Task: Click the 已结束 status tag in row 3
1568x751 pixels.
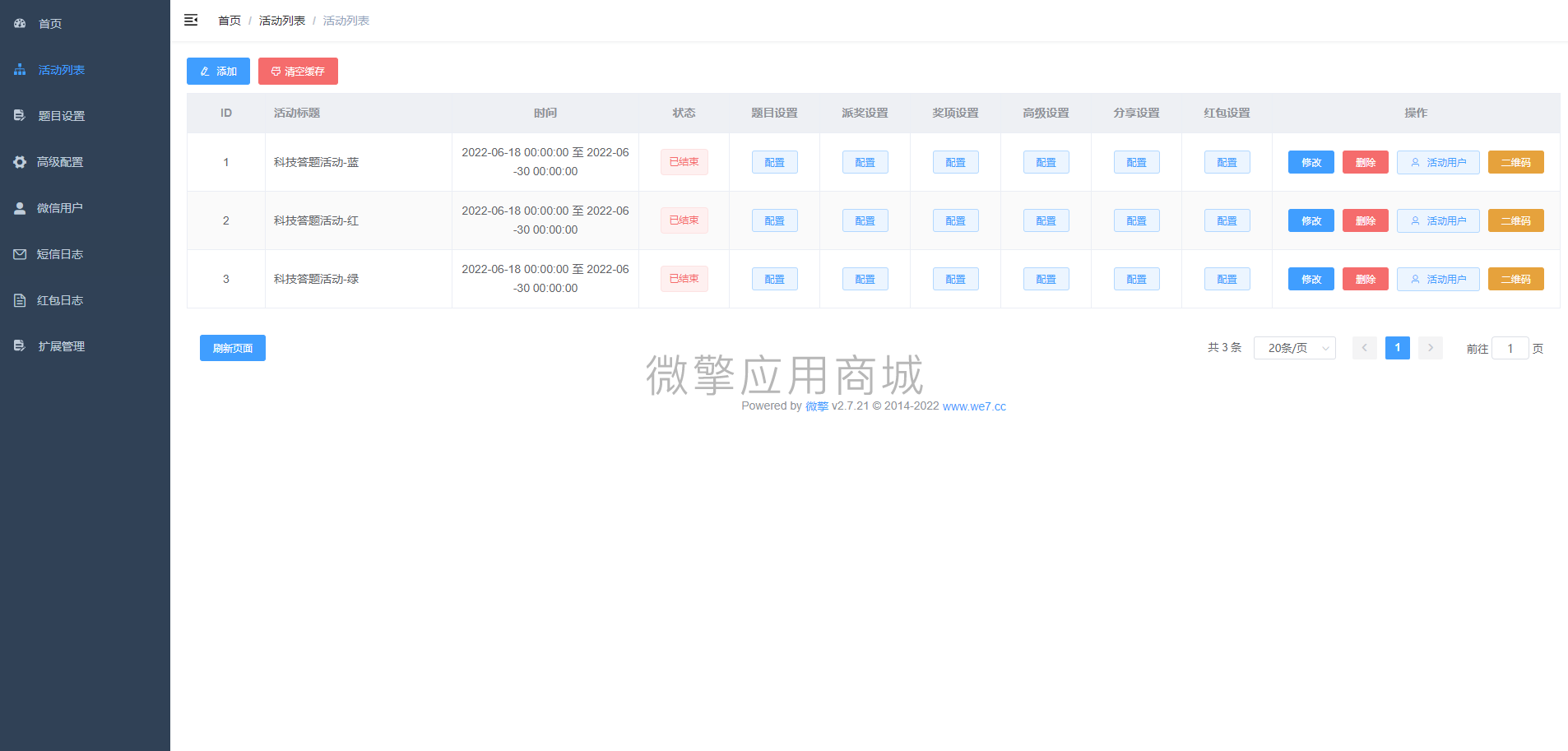Action: pos(684,279)
